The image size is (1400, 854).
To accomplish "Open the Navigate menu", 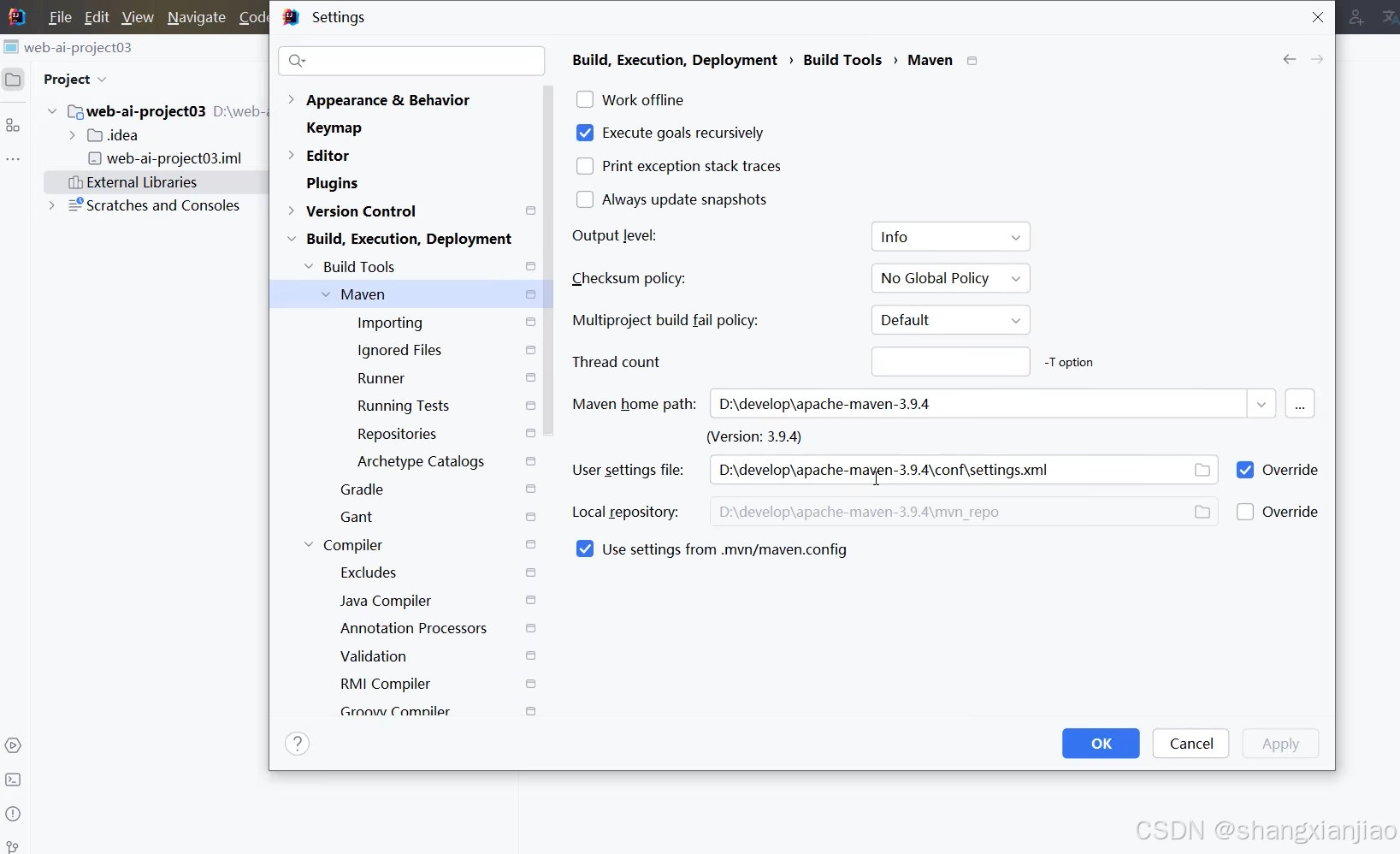I will (x=197, y=17).
